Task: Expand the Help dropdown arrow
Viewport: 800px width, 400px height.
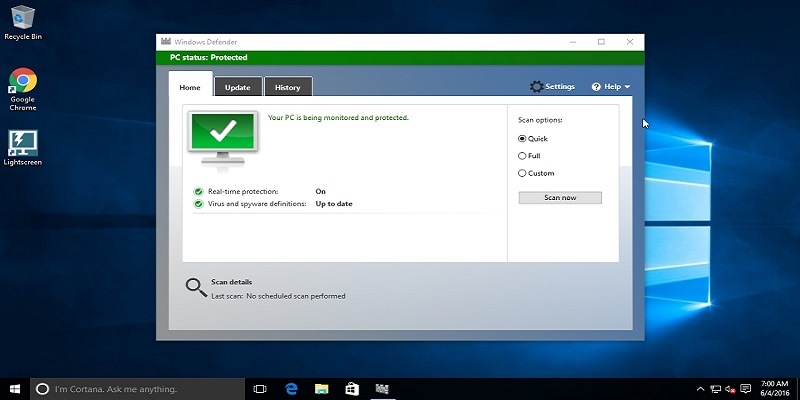Action: [x=627, y=87]
